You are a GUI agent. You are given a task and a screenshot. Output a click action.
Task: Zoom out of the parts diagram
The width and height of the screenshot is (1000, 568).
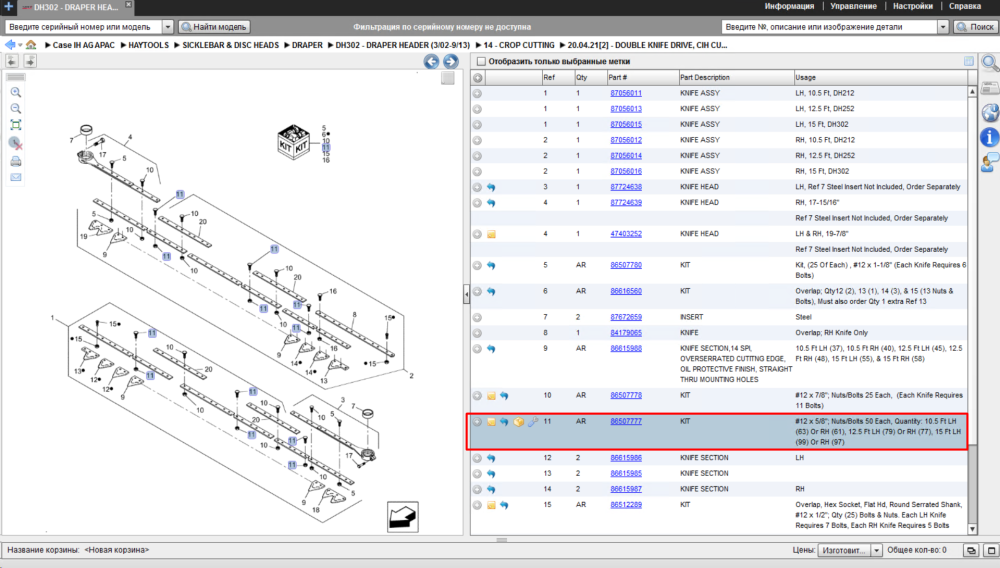16,109
